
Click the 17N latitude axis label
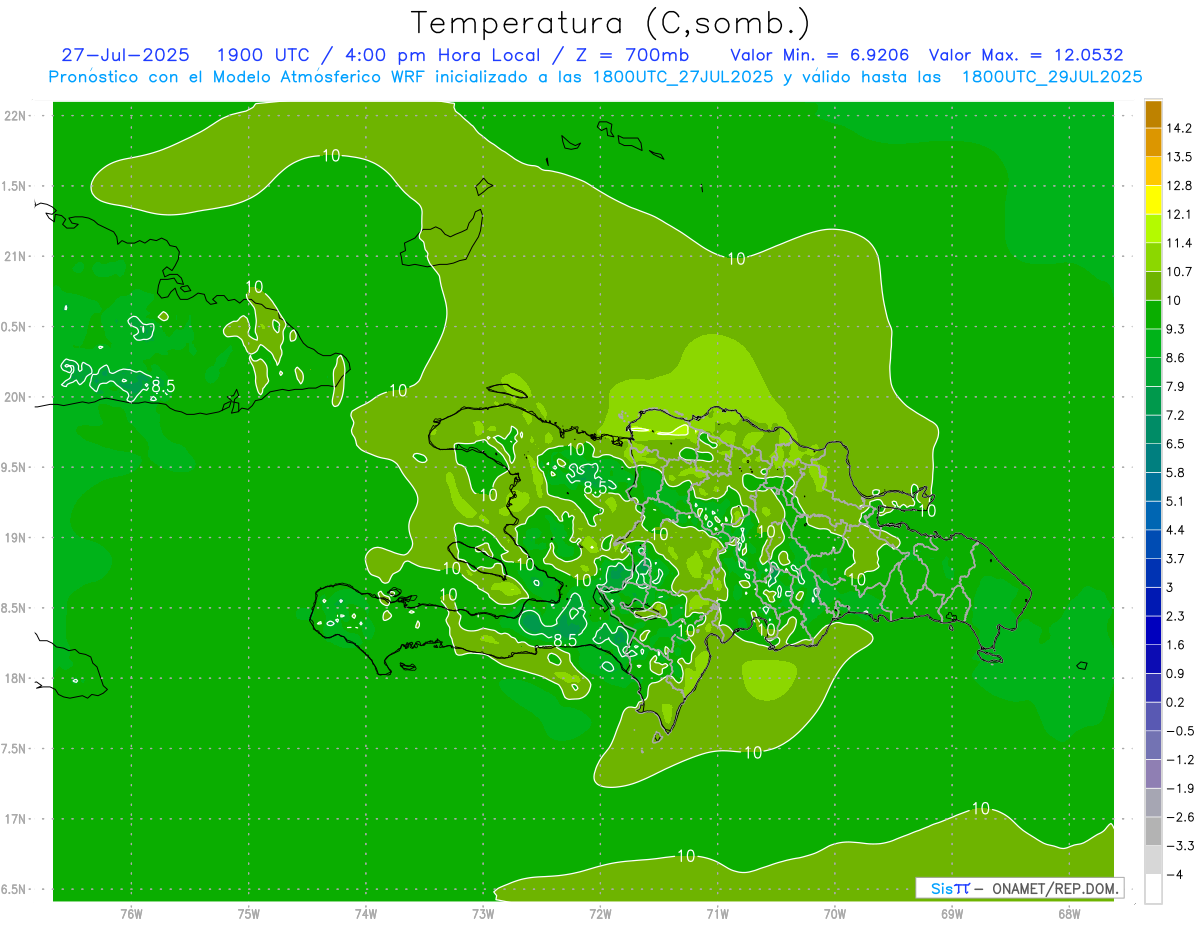point(14,819)
